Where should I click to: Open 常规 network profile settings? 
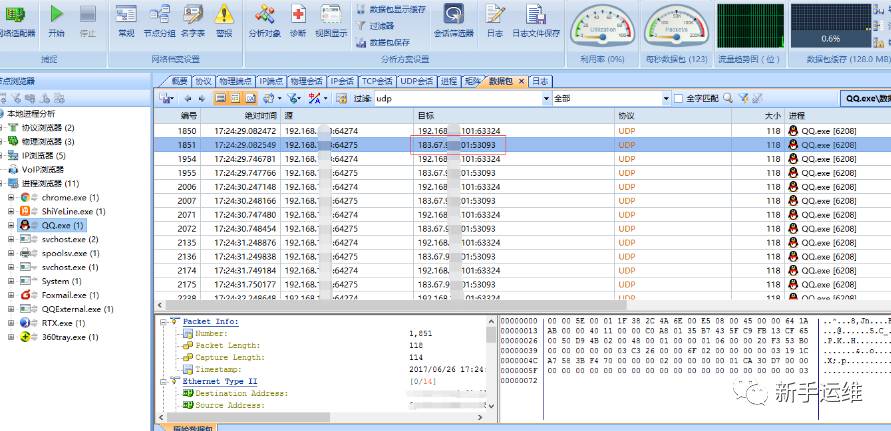coord(126,21)
